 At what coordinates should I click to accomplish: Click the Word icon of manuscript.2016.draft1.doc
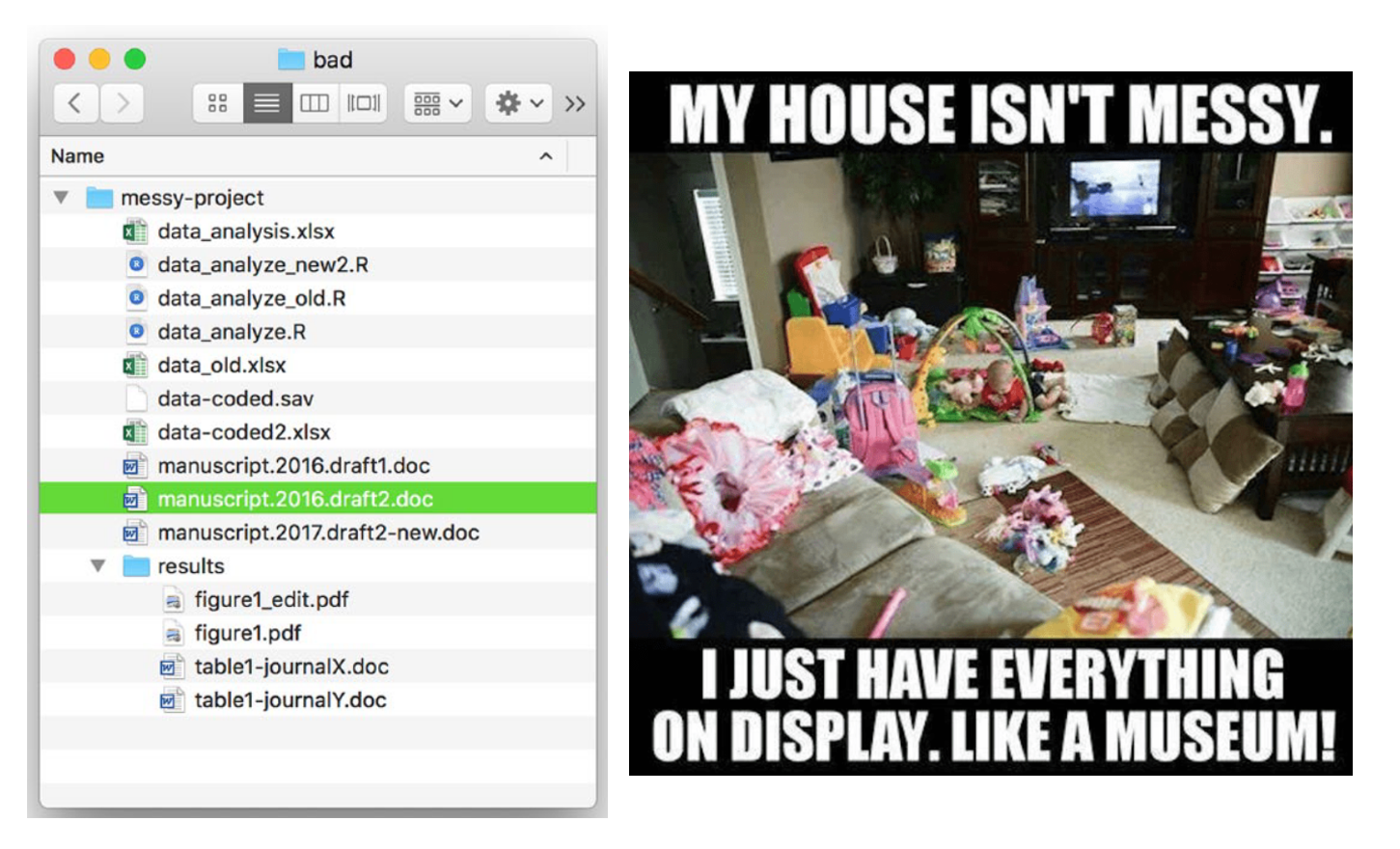coord(135,466)
